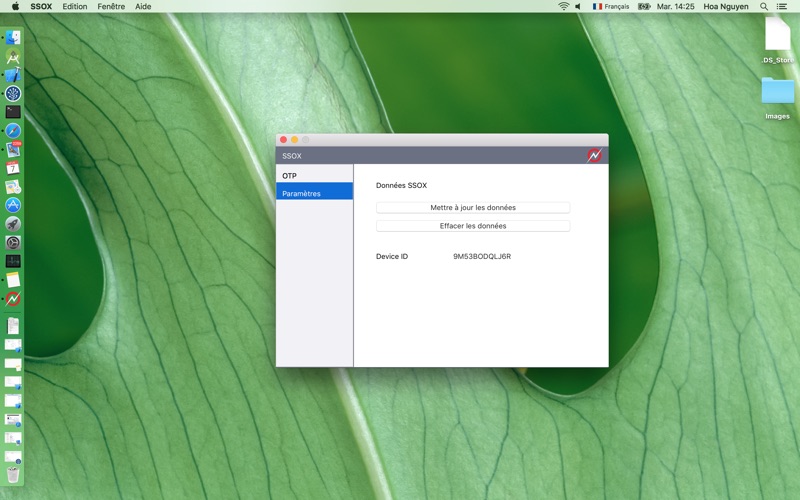The image size is (800, 500).
Task: Open the Fenêtre menu
Action: [x=111, y=6]
